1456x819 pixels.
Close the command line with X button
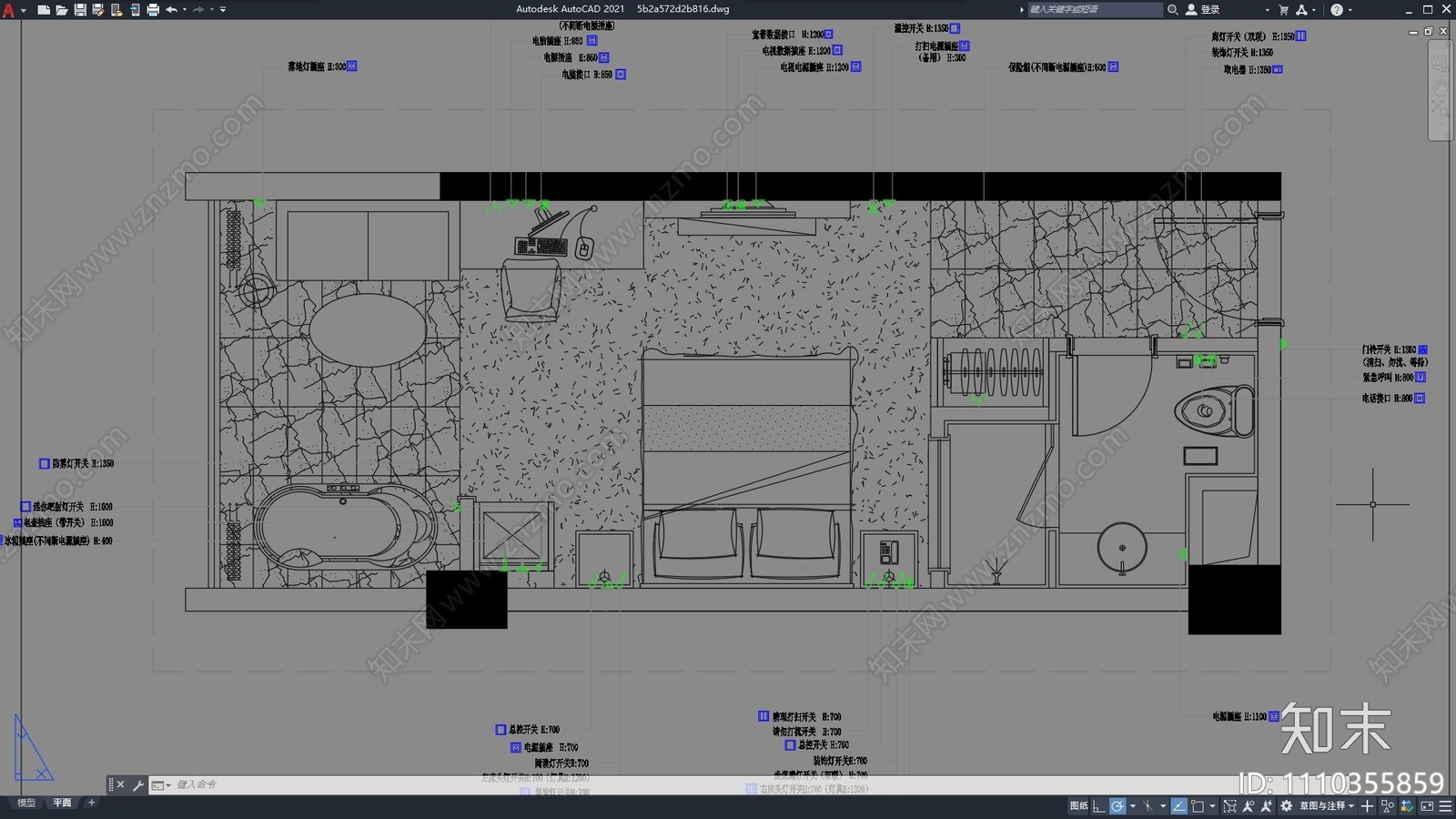(x=121, y=784)
